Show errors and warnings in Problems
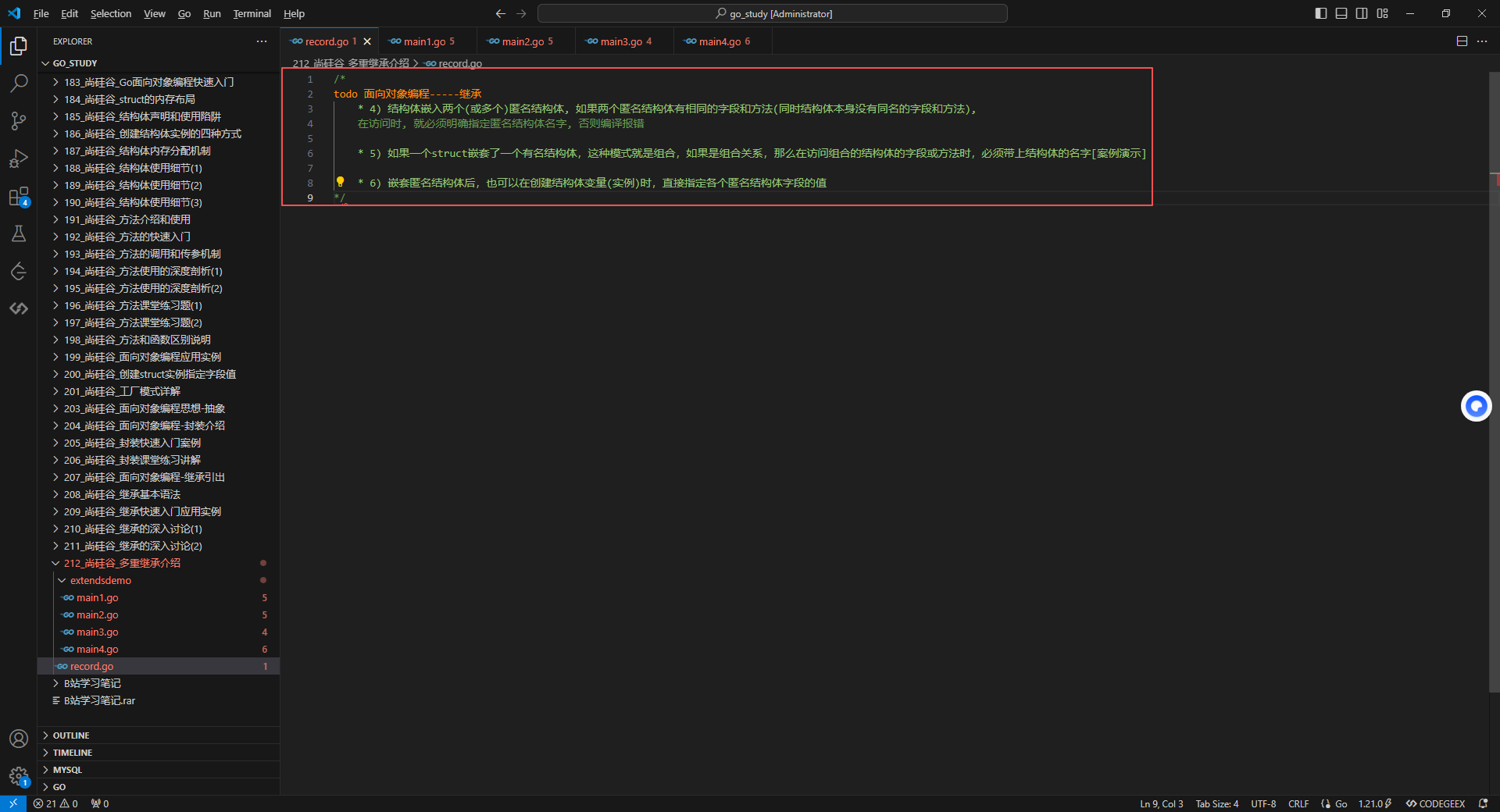Viewport: 1500px width, 812px height. click(x=55, y=803)
